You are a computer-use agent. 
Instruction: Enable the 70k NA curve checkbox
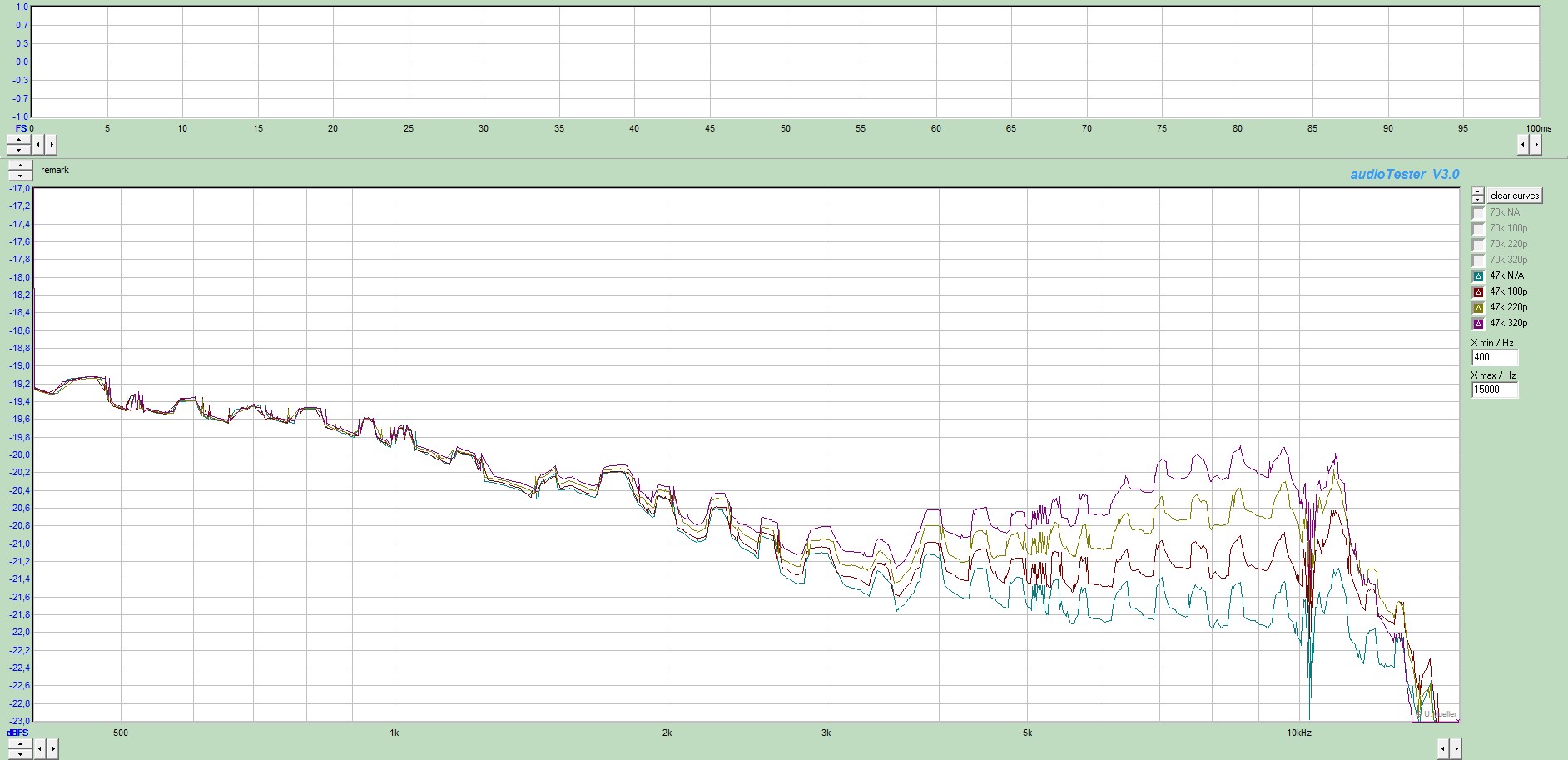pos(1478,213)
